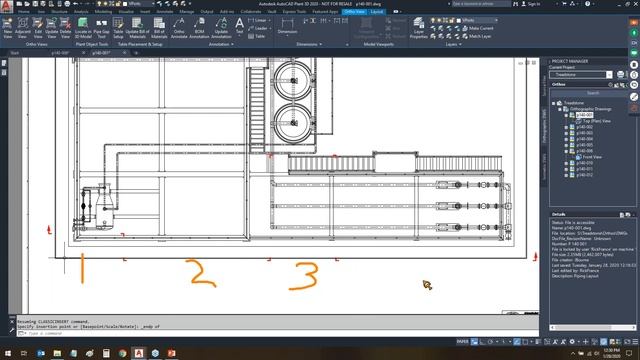
Task: Click the New View tool
Action: pos(7,28)
